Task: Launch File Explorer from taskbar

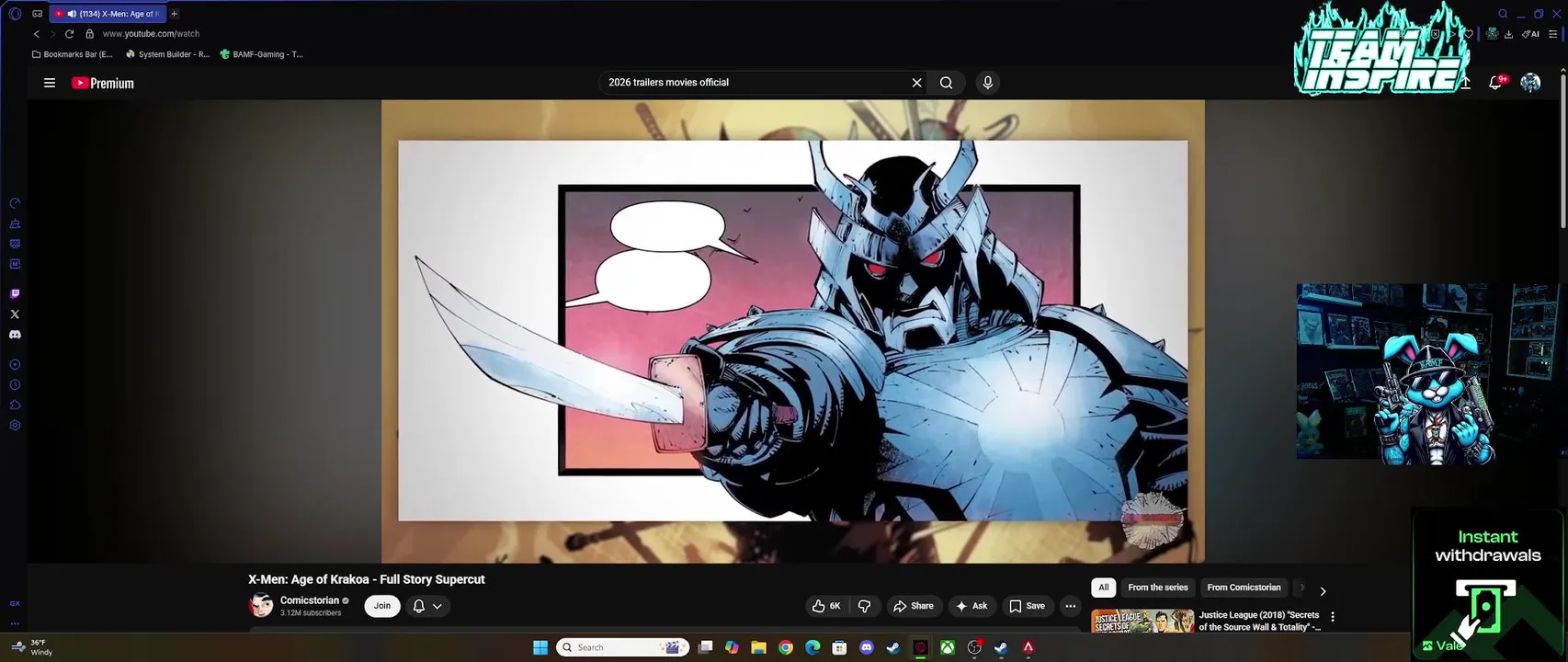Action: click(758, 647)
